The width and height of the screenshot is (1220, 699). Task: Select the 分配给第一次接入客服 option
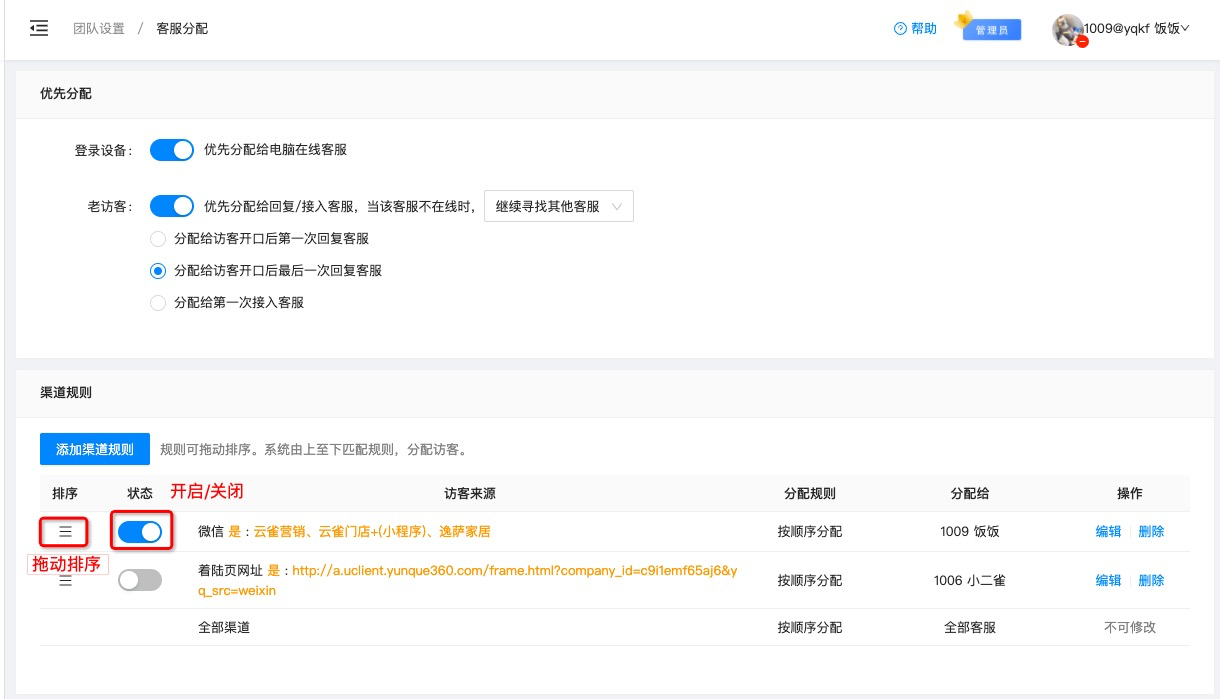(x=157, y=301)
